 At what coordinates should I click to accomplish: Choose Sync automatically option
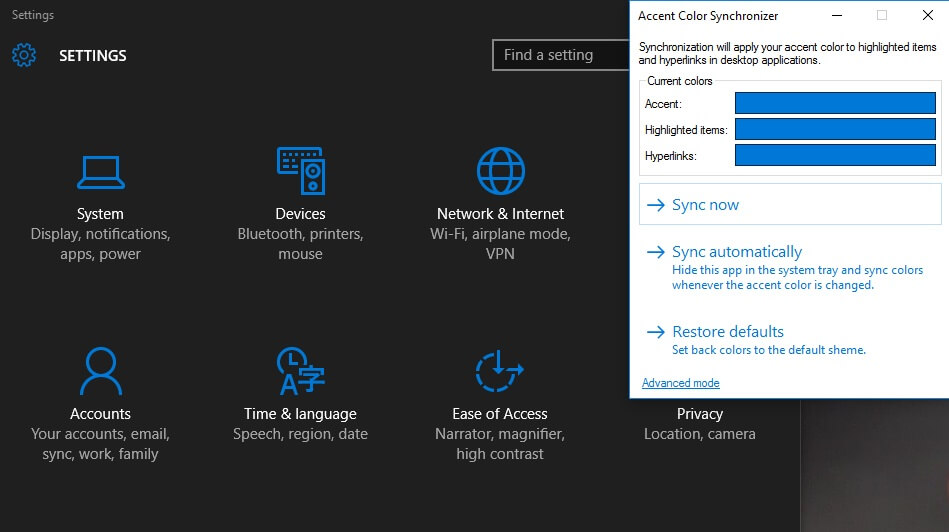pyautogui.click(x=790, y=268)
